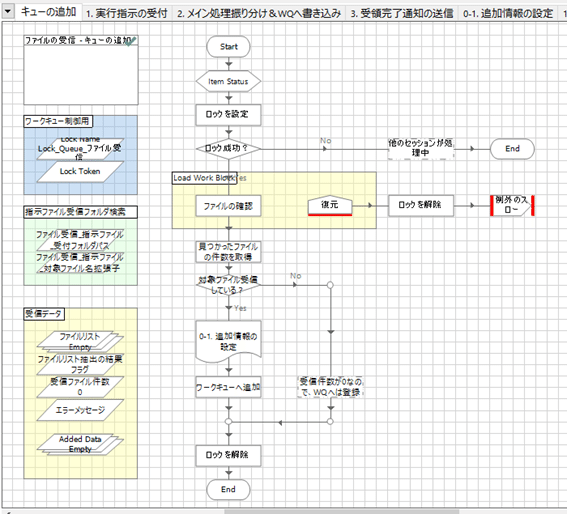The image size is (567, 514).
Task: Select the End stage at the flow bottom
Action: coord(228,489)
